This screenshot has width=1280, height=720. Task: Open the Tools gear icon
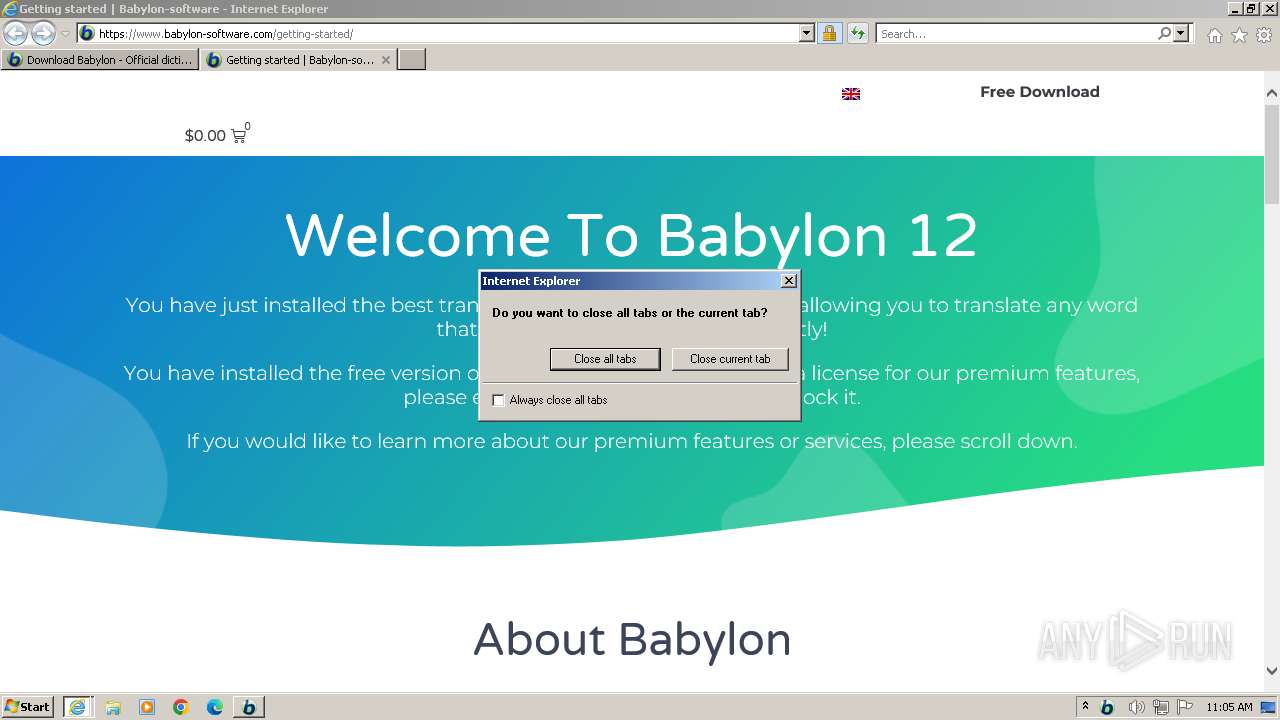point(1264,35)
